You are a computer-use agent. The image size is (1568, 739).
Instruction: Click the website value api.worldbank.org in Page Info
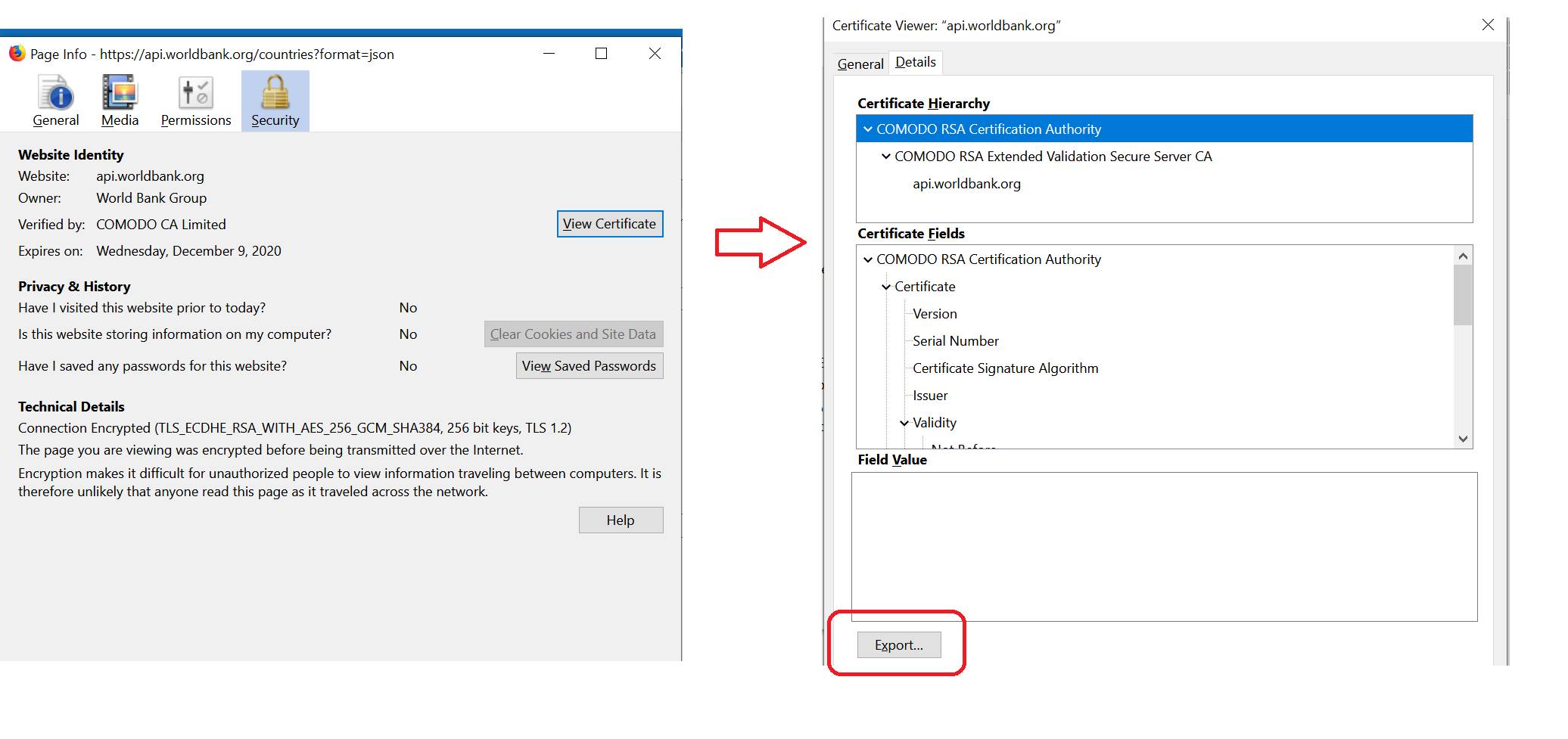click(150, 176)
